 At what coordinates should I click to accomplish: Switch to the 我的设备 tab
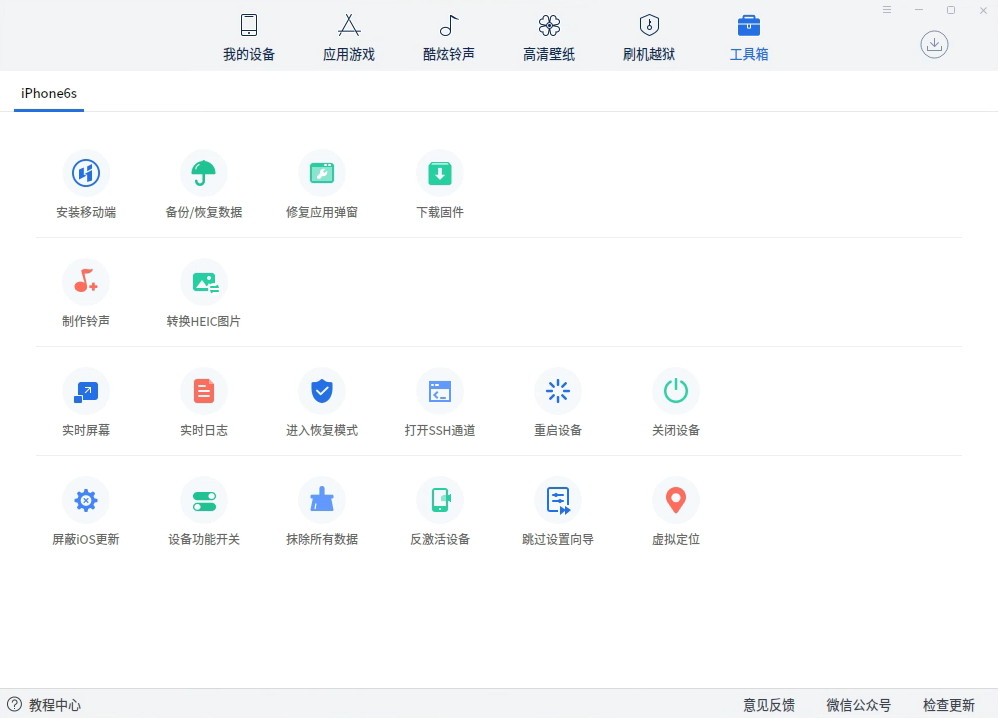(249, 38)
